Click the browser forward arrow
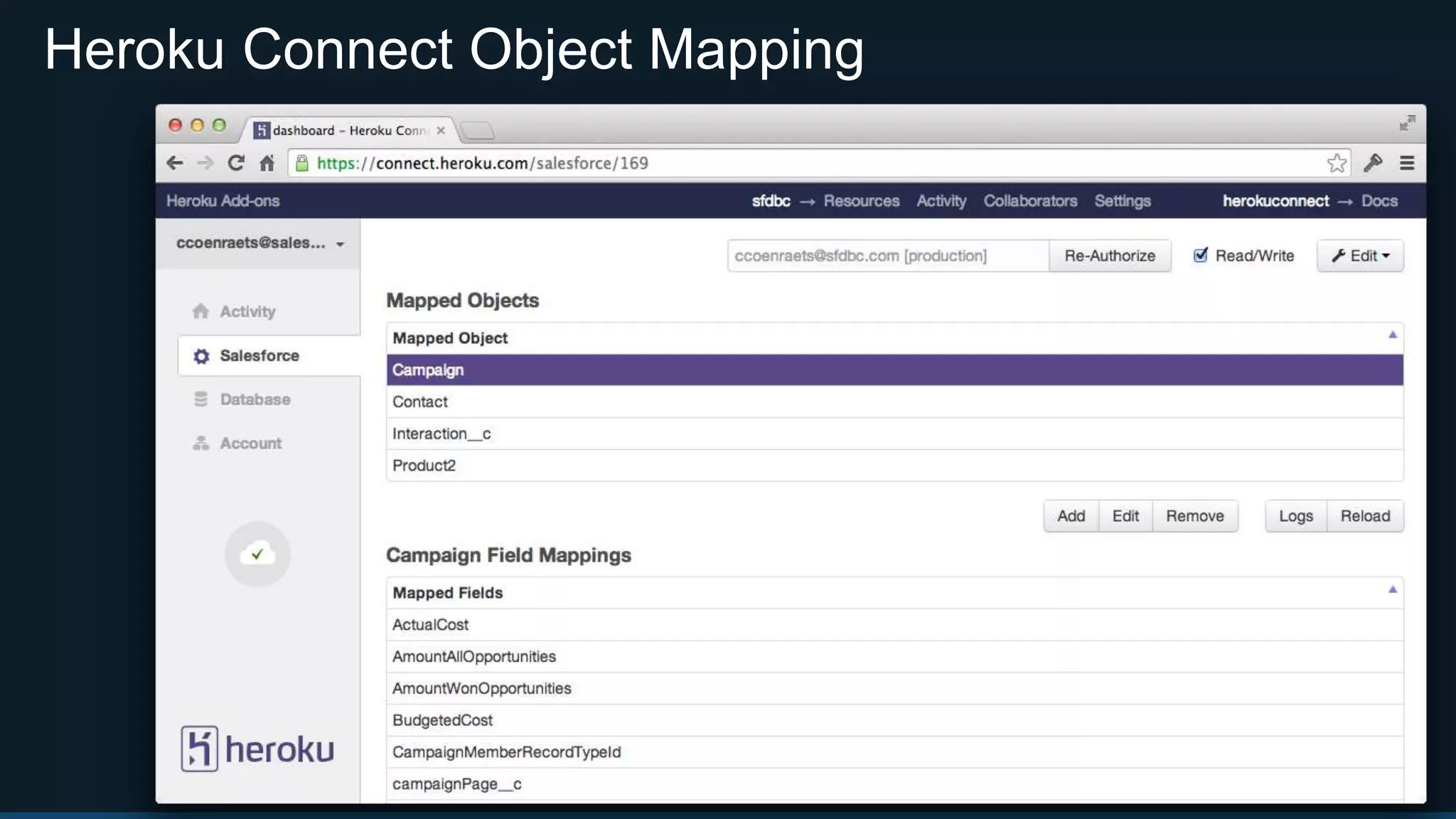This screenshot has width=1456, height=819. [x=205, y=163]
